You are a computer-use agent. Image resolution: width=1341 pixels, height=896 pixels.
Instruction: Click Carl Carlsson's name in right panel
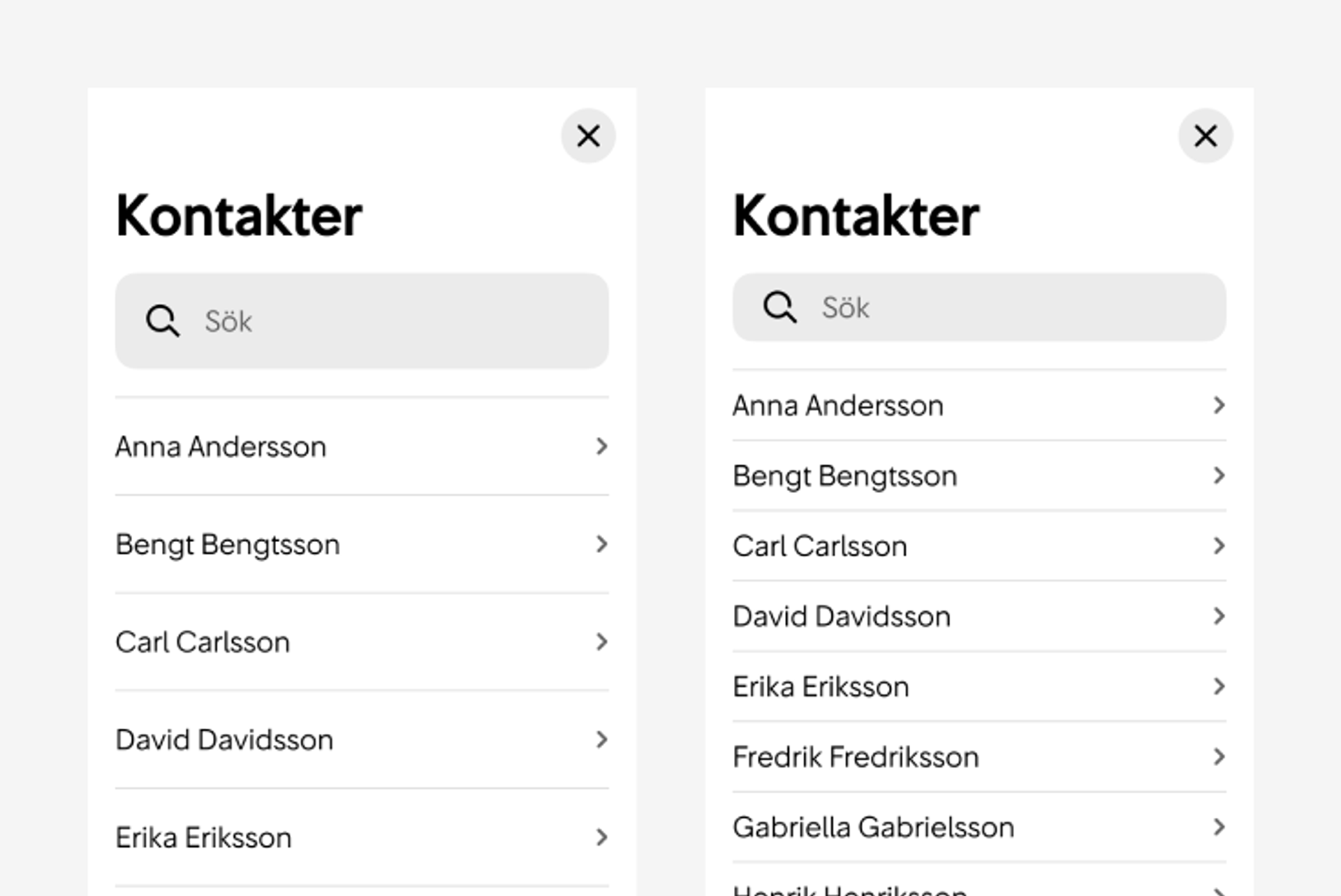(820, 546)
